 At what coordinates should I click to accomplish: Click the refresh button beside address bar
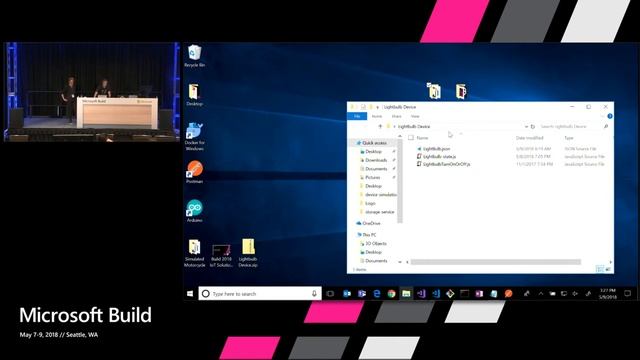532,127
